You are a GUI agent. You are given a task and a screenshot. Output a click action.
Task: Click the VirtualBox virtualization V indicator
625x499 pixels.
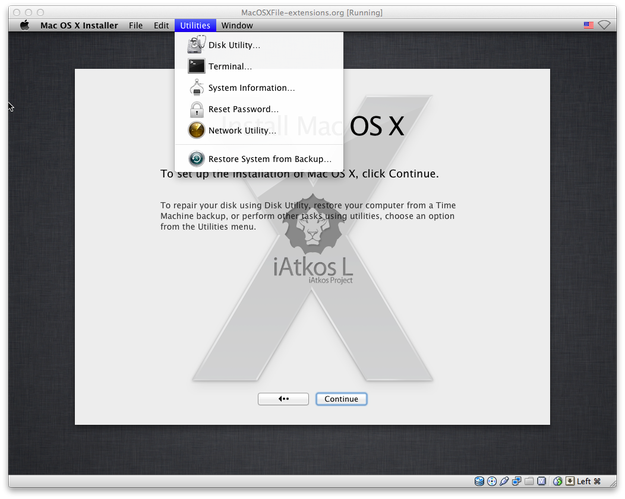pos(541,481)
